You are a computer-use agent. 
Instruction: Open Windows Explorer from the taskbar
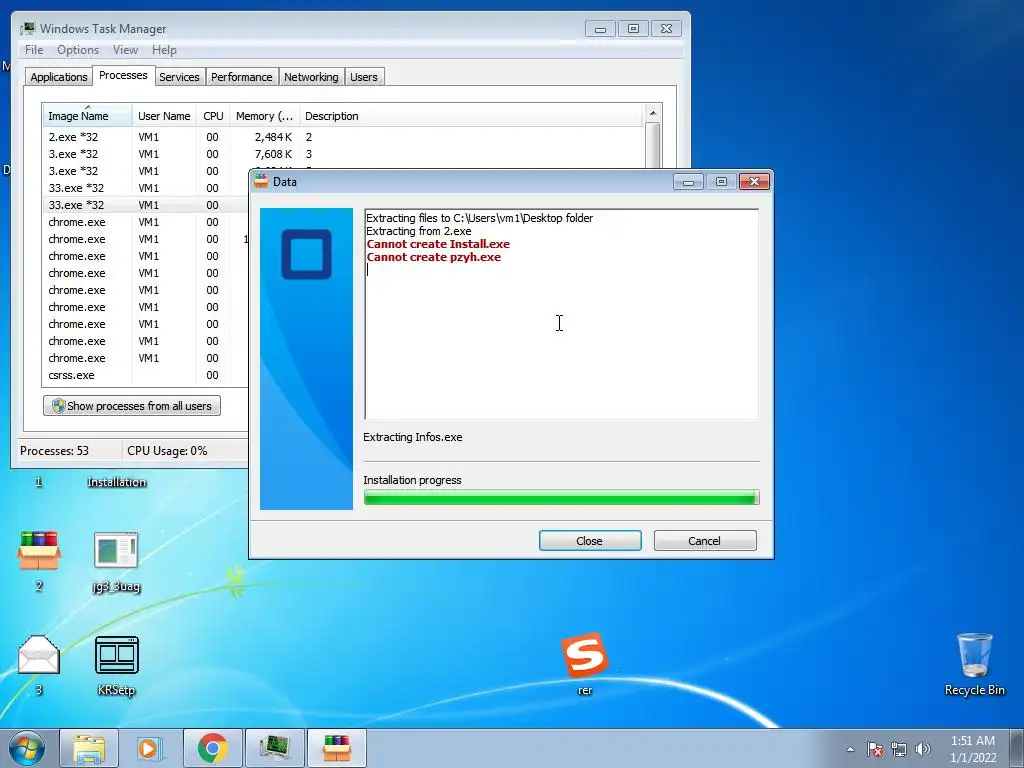[89, 748]
